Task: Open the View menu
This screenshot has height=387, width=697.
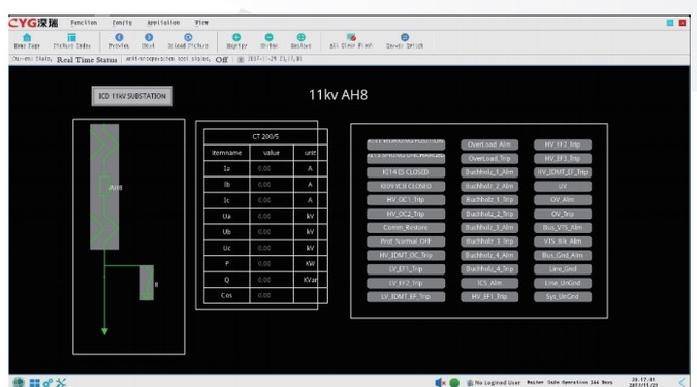Action: pyautogui.click(x=201, y=23)
